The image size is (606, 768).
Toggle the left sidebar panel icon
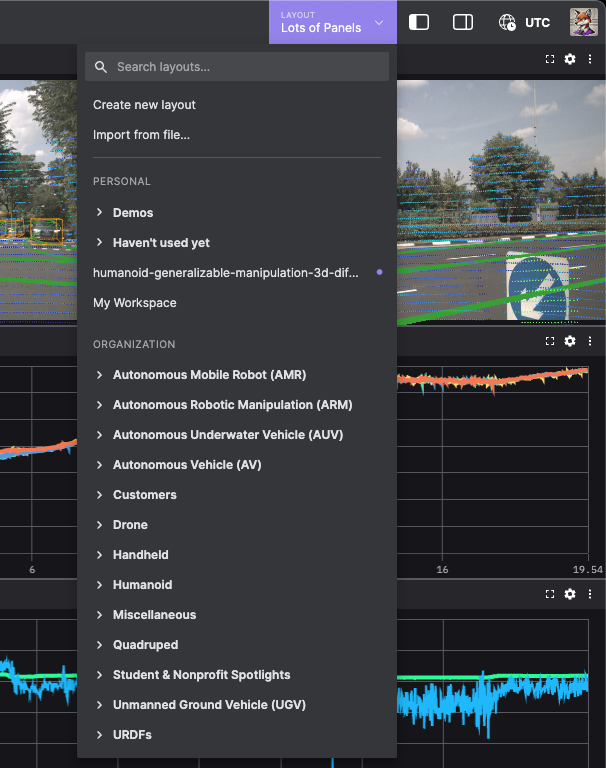(x=419, y=22)
